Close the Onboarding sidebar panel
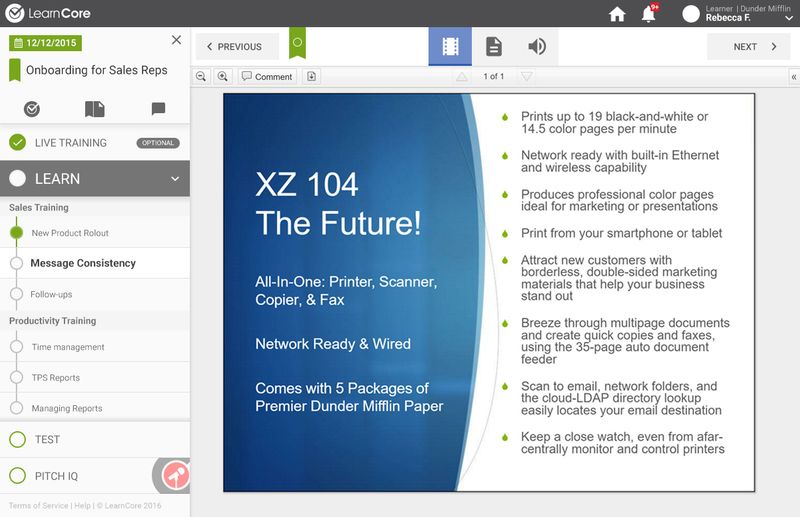The width and height of the screenshot is (800, 517). point(177,40)
